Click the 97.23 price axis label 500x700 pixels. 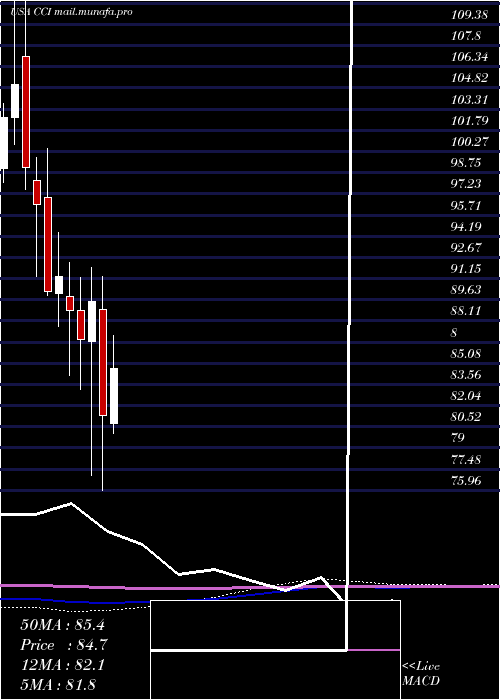[x=466, y=184]
